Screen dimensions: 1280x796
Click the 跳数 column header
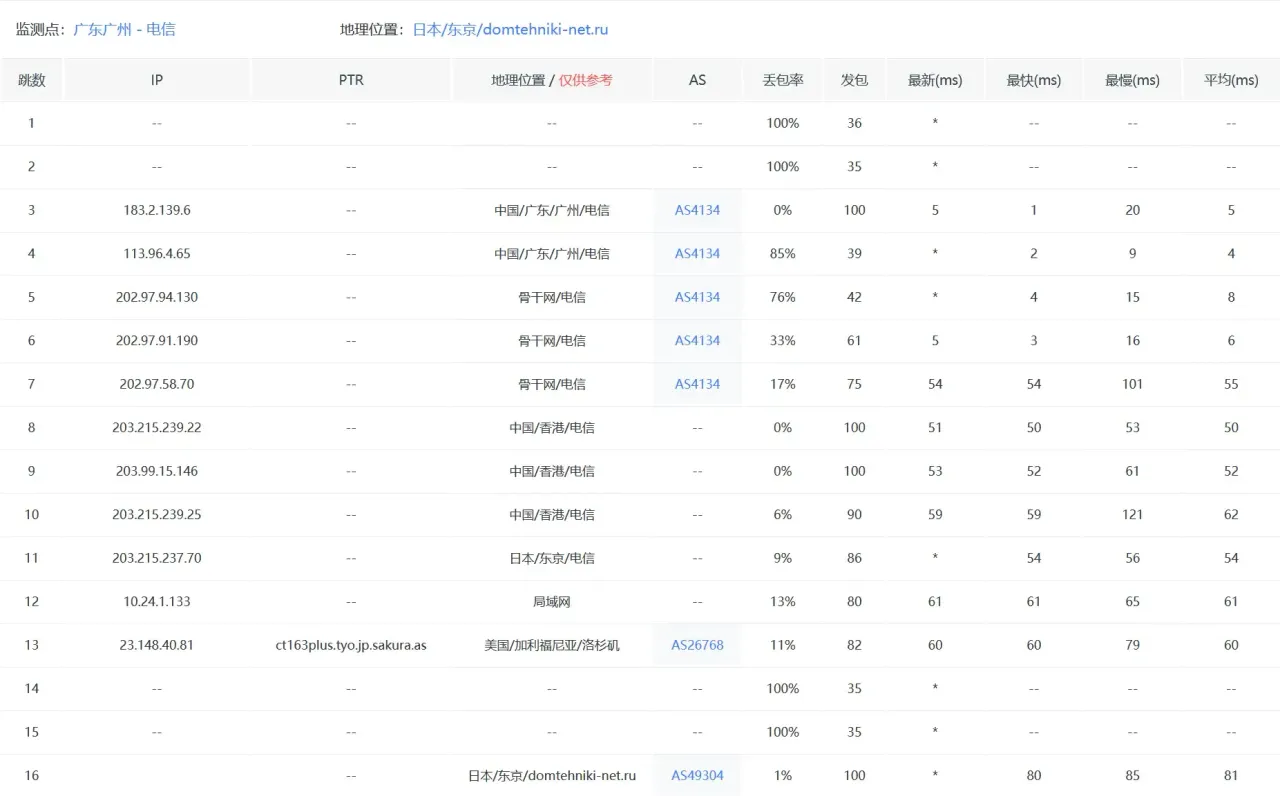tap(31, 80)
